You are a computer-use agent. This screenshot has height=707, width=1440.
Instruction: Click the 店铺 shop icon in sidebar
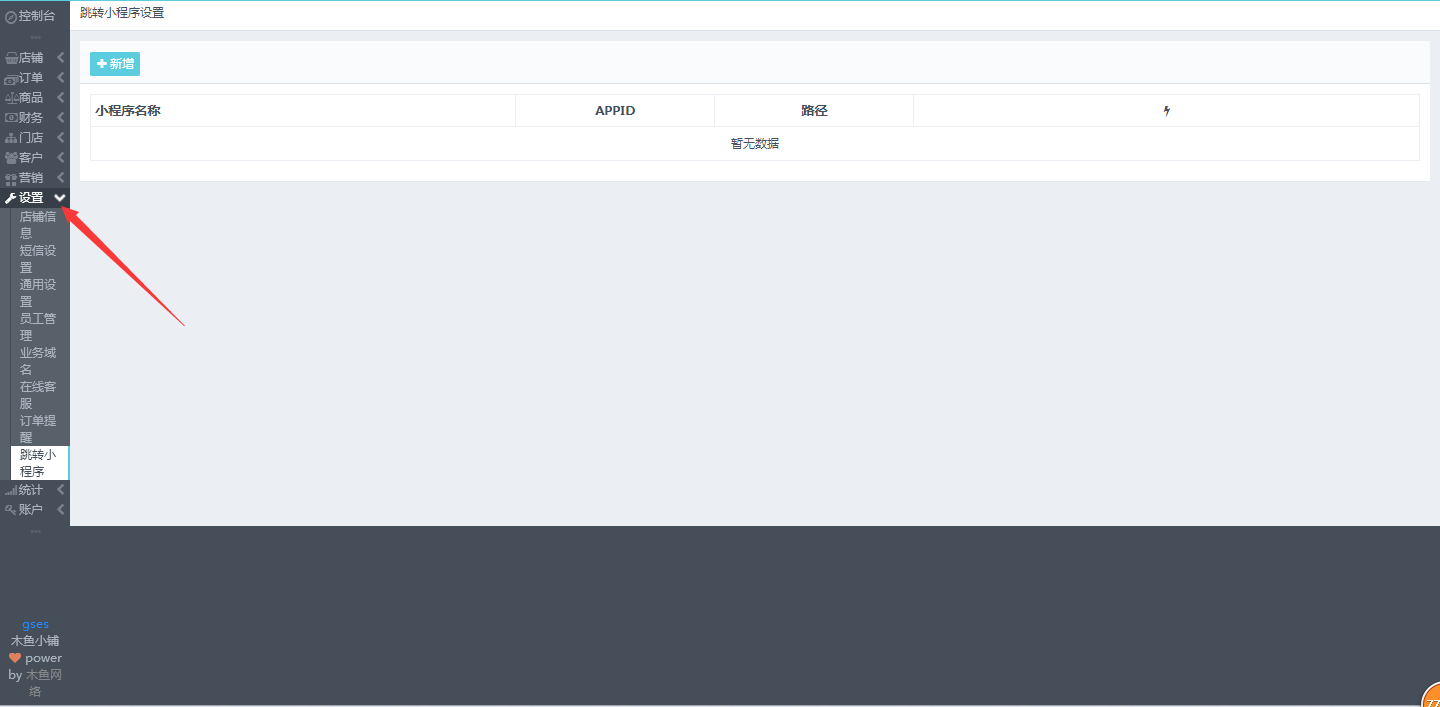[x=11, y=58]
